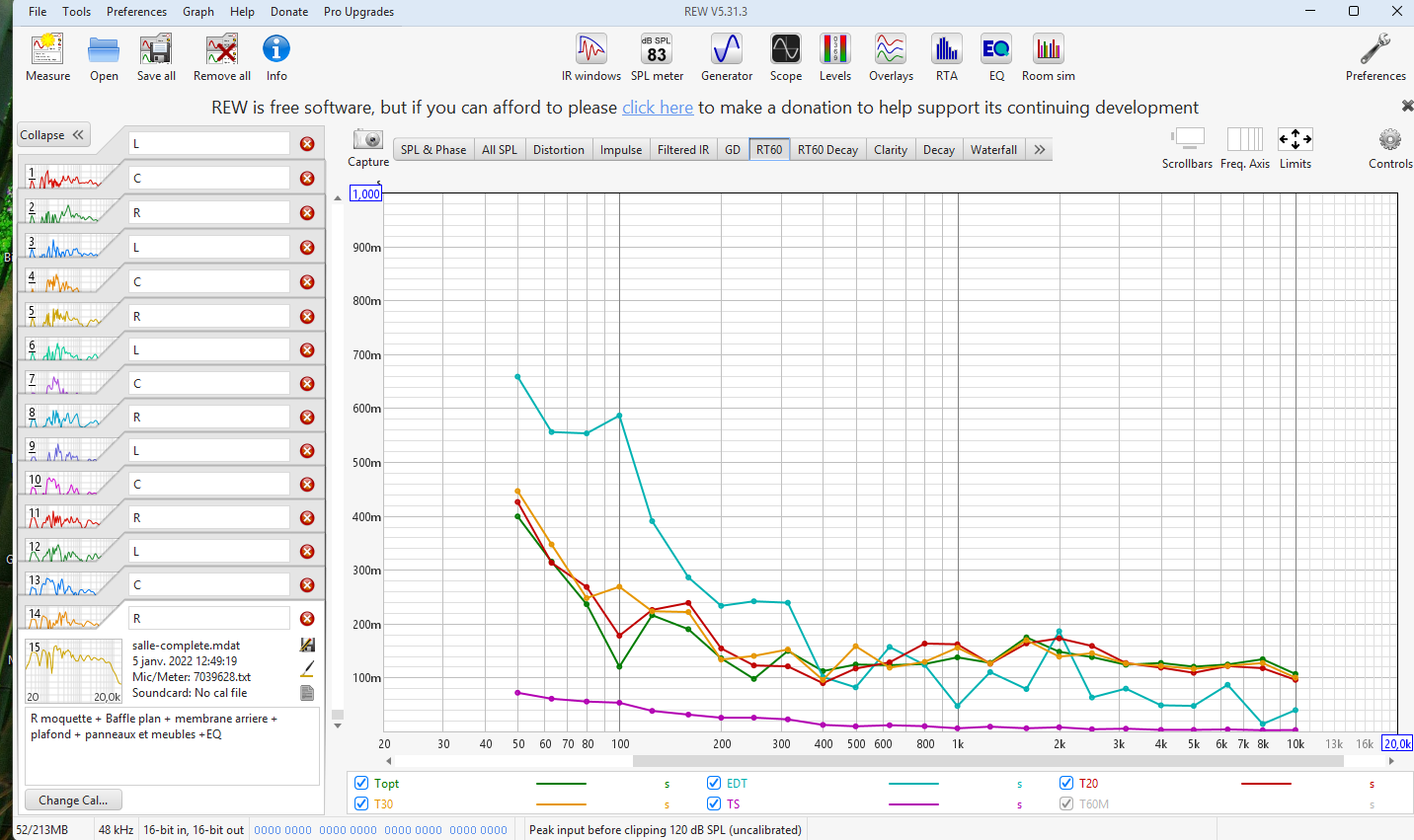Toggle the Topt trace checkbox
Viewport: 1414px width, 840px height.
pyautogui.click(x=361, y=784)
